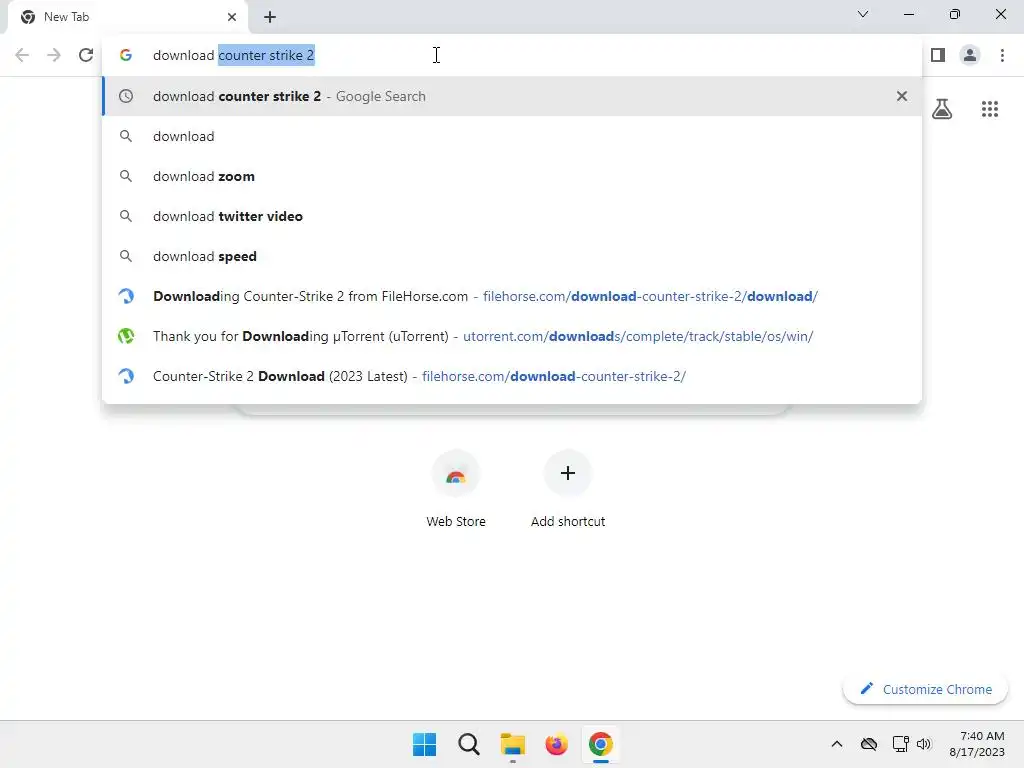Click the back navigation arrow
1024x768 pixels.
(22, 55)
